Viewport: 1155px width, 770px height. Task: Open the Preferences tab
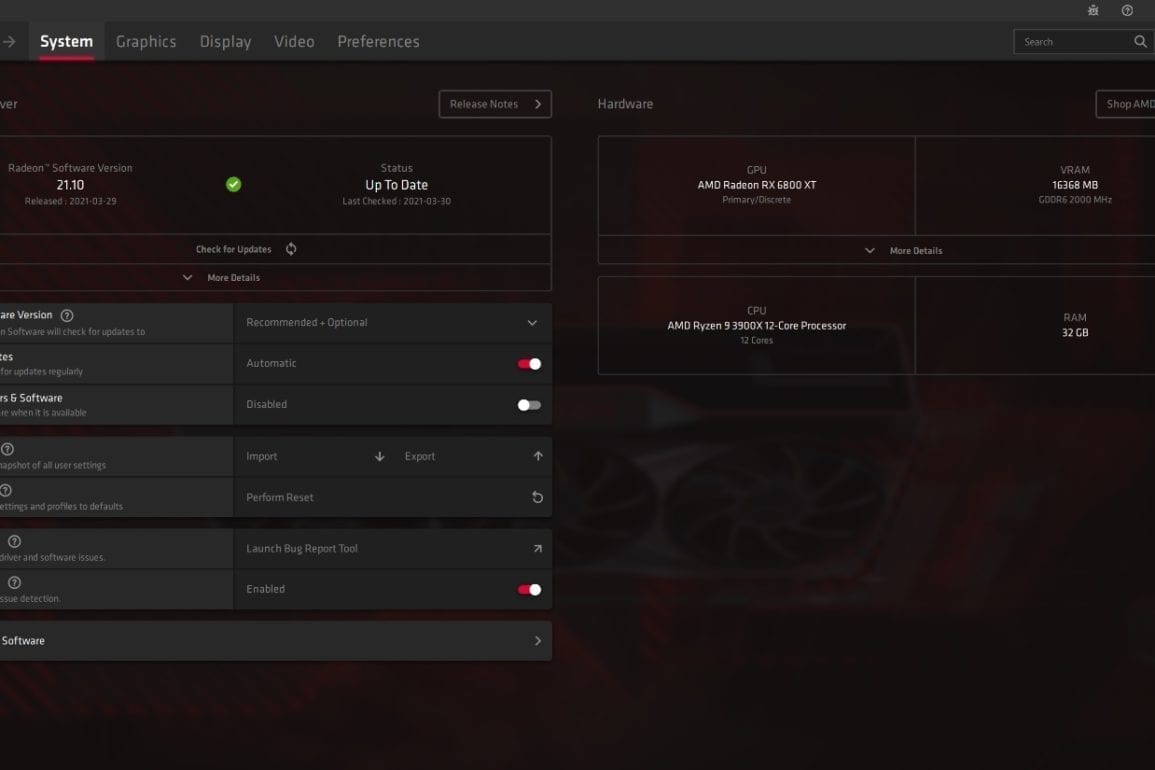coord(379,42)
